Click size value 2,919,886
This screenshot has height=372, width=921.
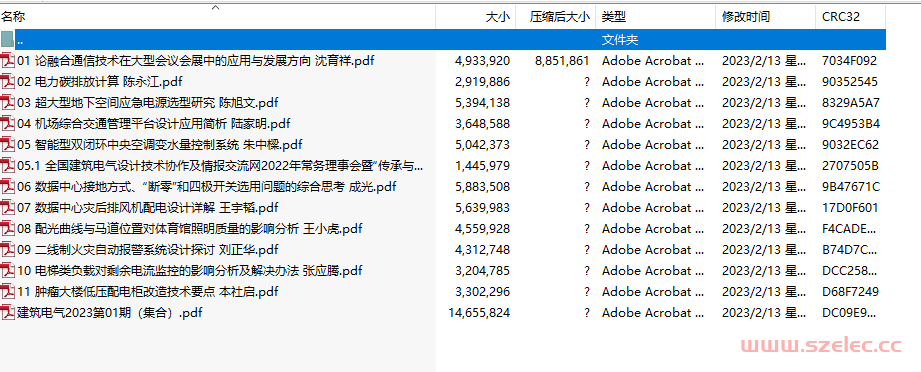pos(482,82)
